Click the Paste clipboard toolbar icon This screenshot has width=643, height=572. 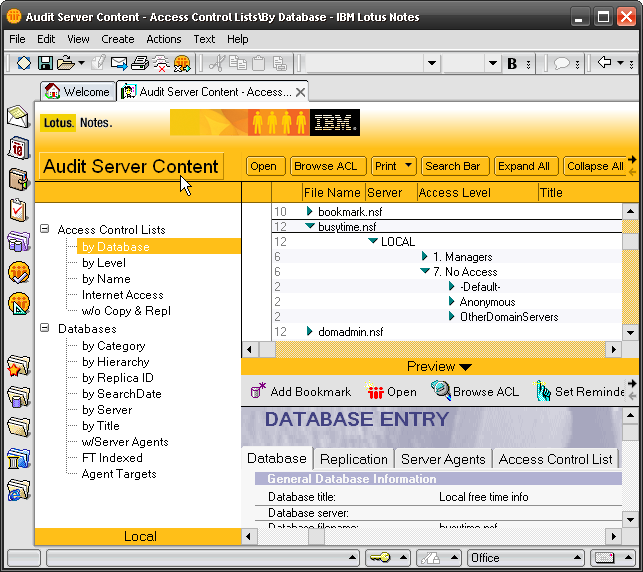(x=258, y=63)
